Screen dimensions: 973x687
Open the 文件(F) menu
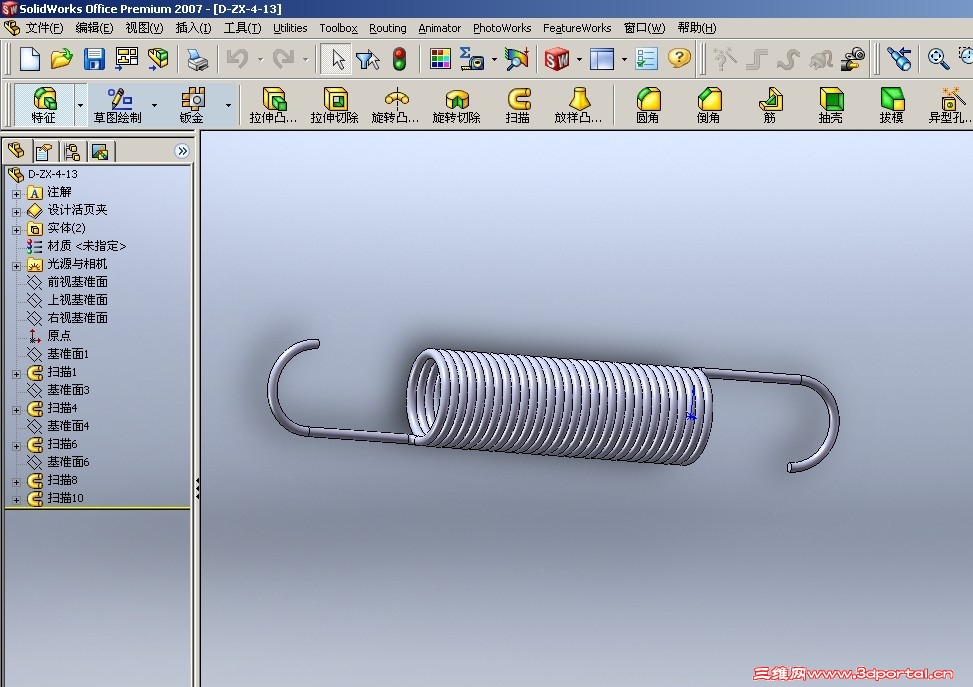[44, 28]
